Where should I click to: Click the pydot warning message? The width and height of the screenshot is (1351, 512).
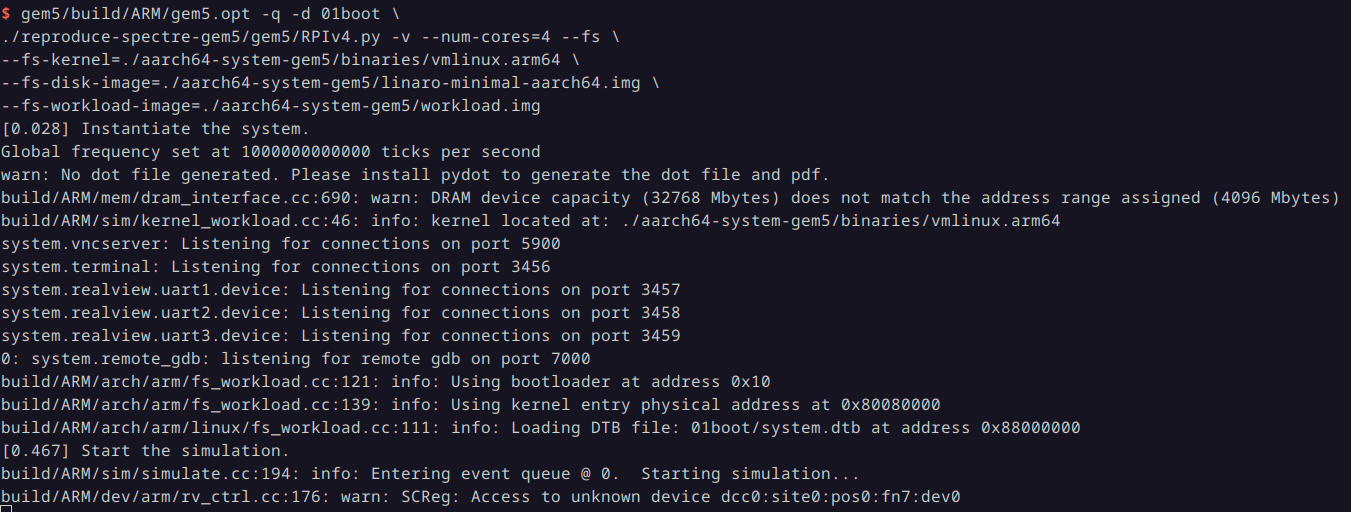tap(415, 175)
